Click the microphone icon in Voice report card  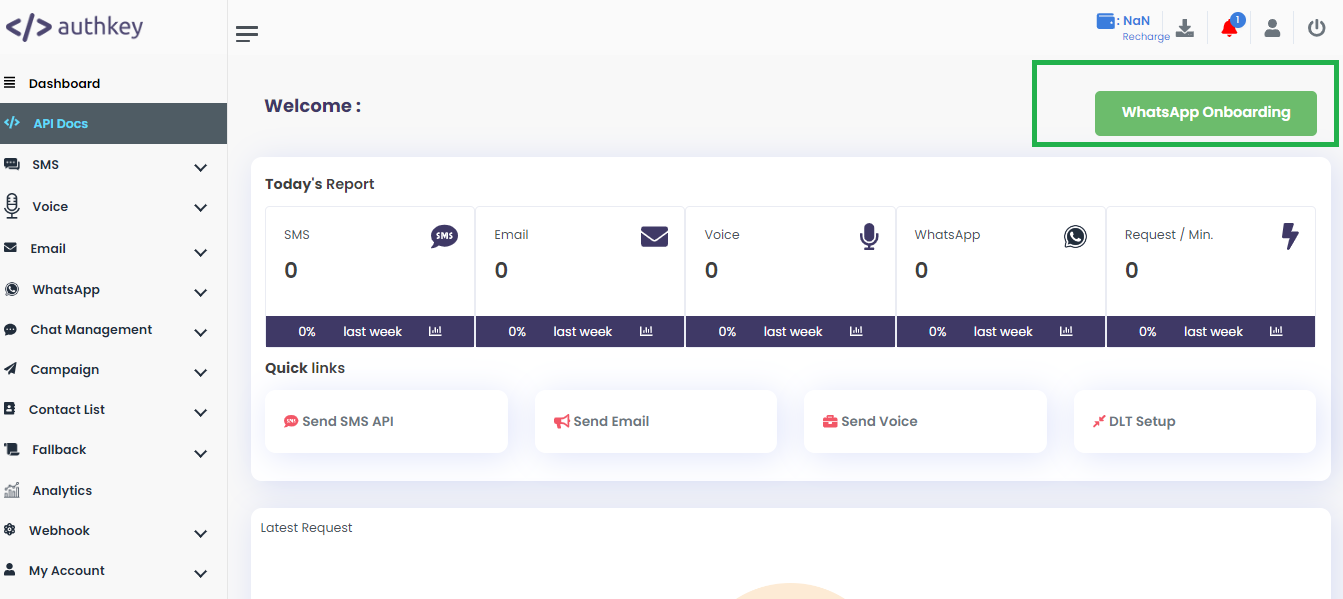click(869, 236)
